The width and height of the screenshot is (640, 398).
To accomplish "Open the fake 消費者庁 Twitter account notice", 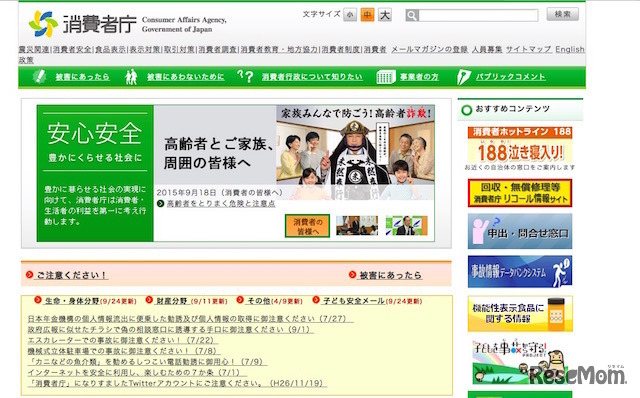I will 177,383.
